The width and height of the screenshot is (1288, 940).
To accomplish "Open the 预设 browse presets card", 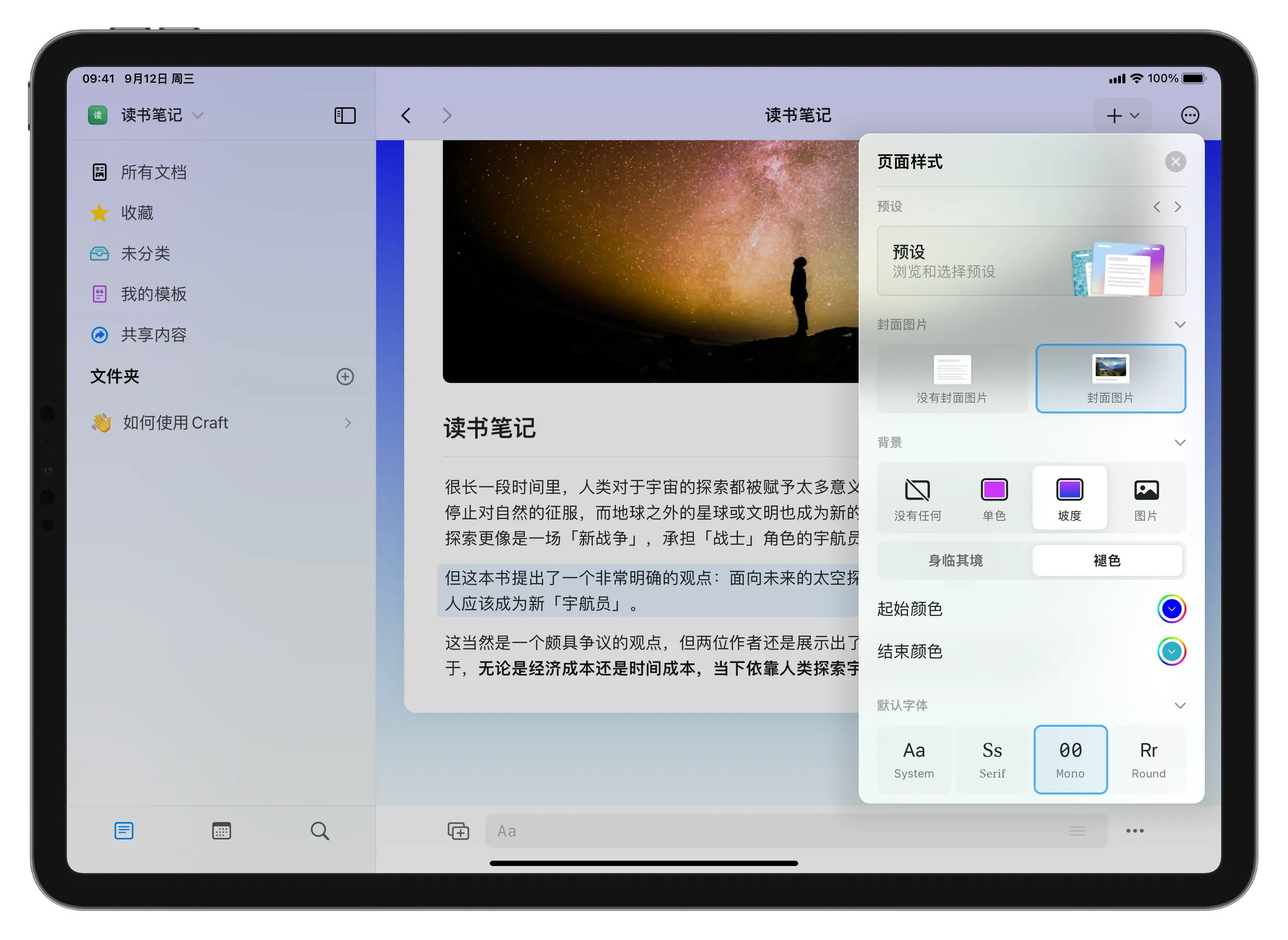I will (1031, 261).
